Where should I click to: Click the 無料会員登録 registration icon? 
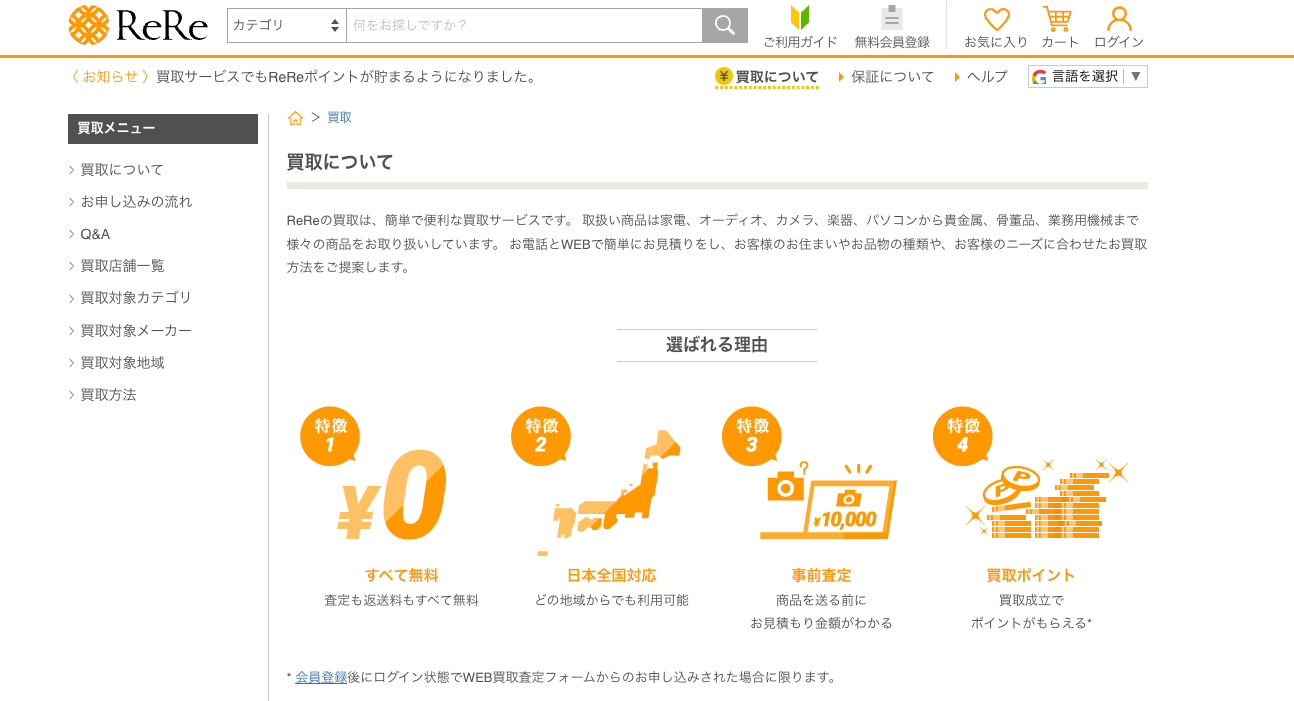click(x=890, y=17)
